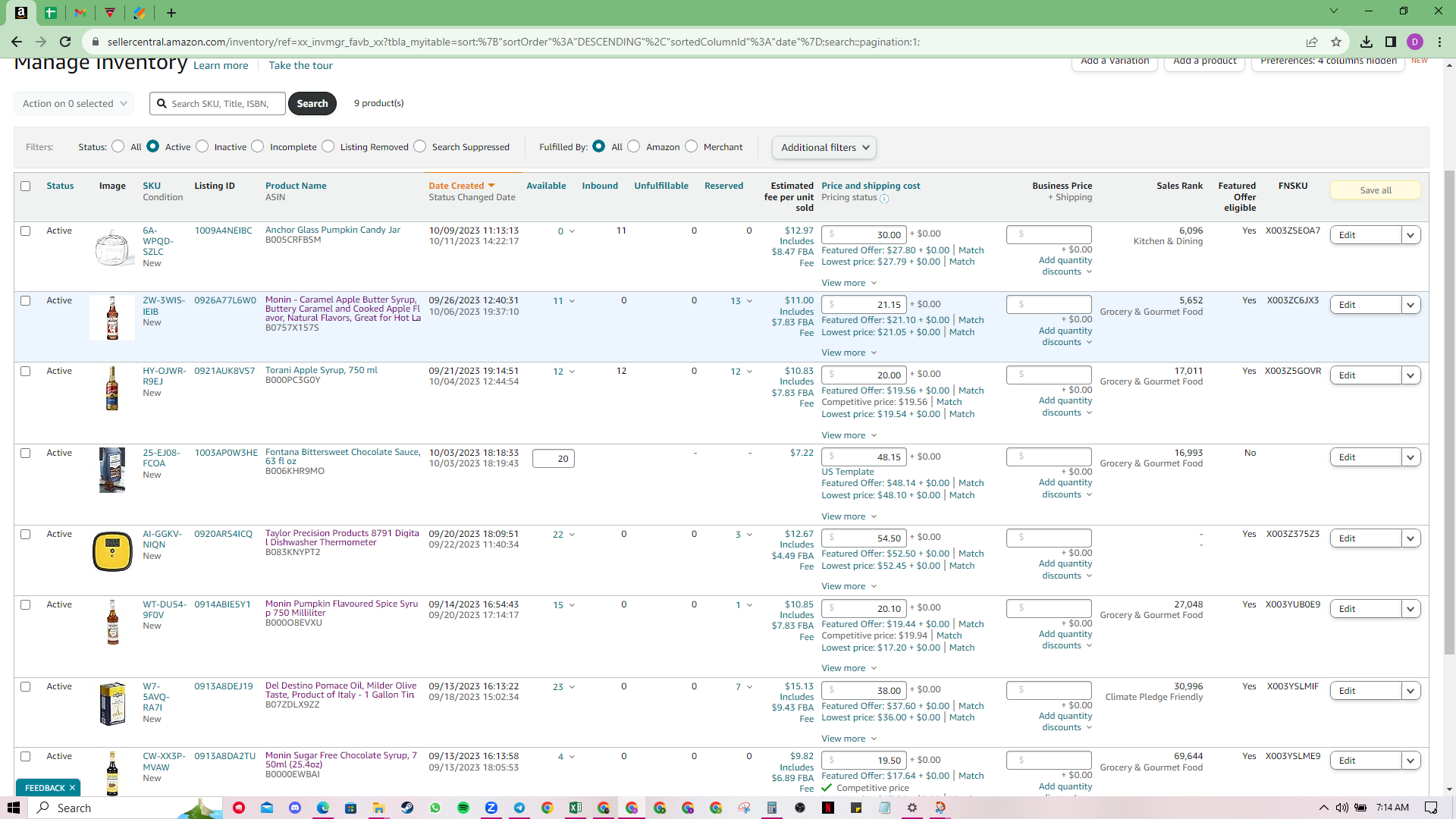The image size is (1456, 819).
Task: Switch to the green spreadsheet browser tab
Action: click(x=51, y=13)
